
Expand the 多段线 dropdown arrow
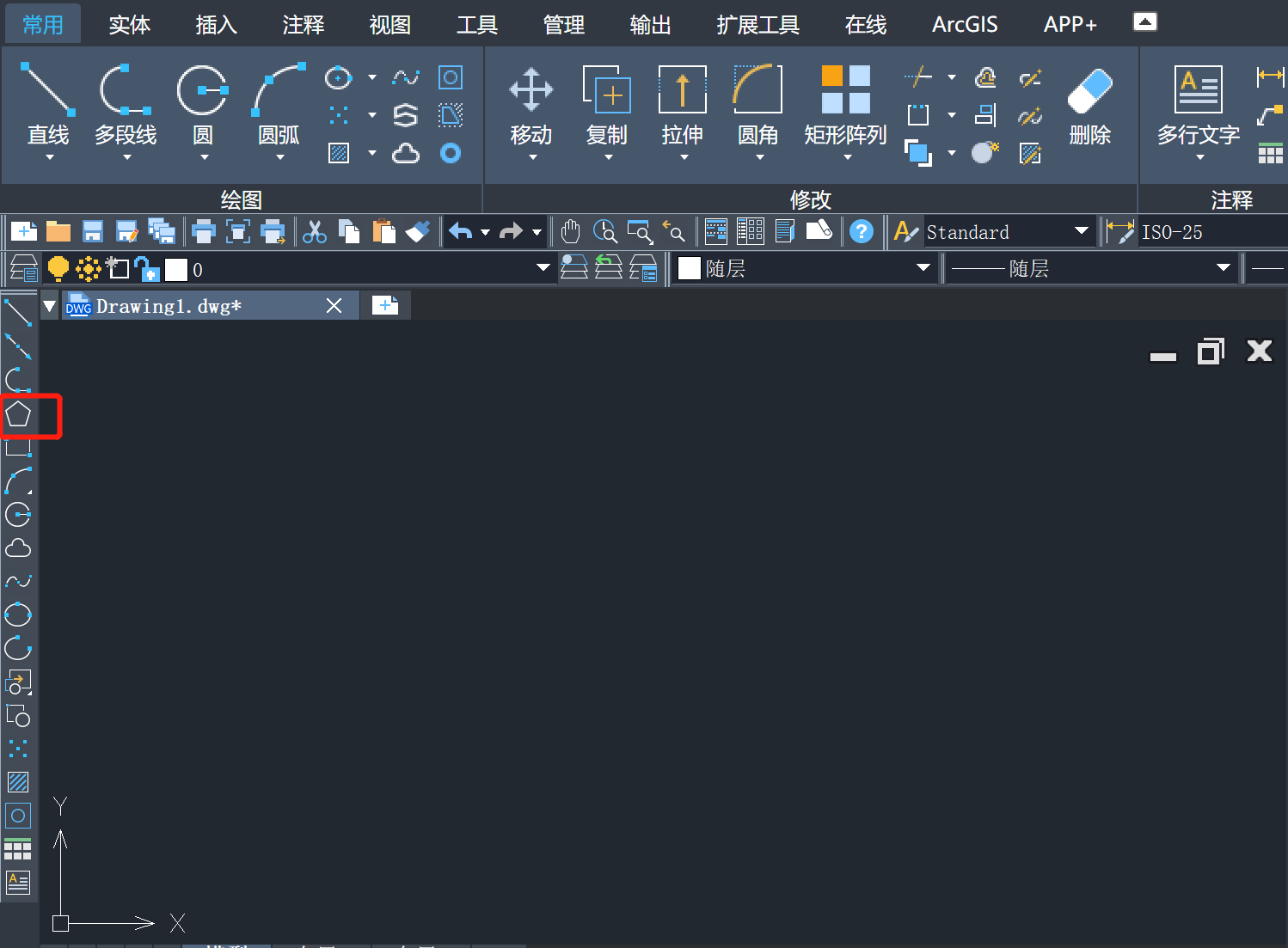126,157
